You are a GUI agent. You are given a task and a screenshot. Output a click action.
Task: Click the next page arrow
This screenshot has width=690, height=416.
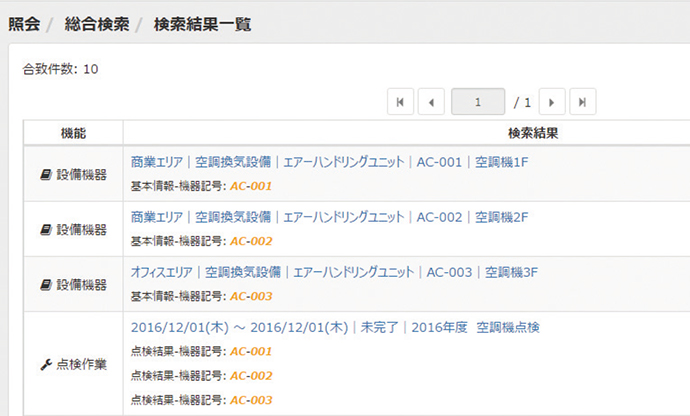(x=552, y=101)
